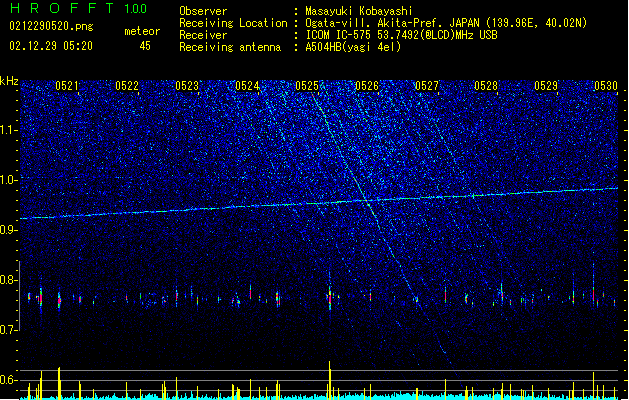The image size is (629, 400).
Task: Click the 1.0 kHz frequency axis label
Action: click(x=9, y=180)
